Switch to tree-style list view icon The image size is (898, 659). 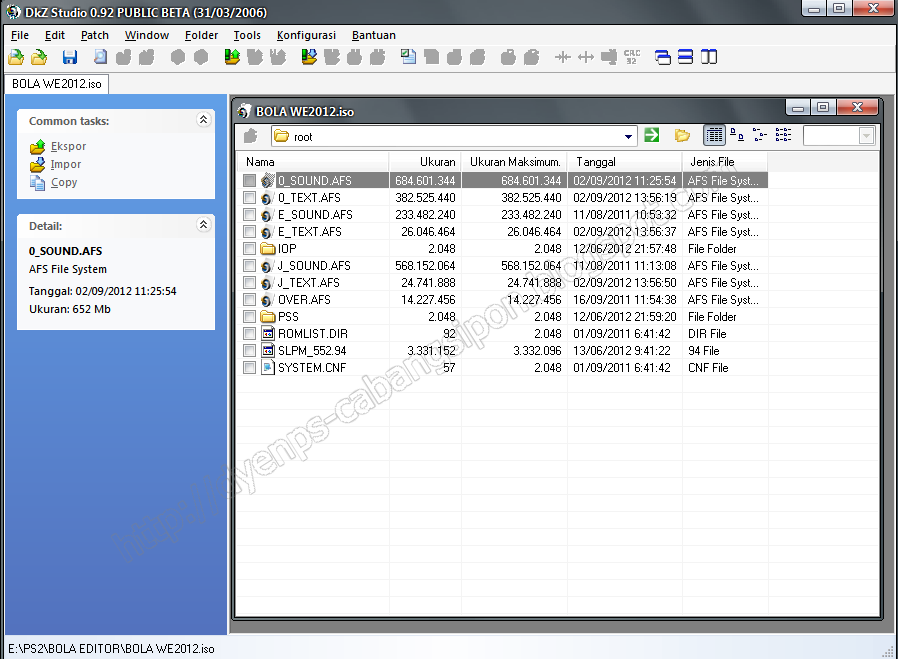tap(760, 136)
